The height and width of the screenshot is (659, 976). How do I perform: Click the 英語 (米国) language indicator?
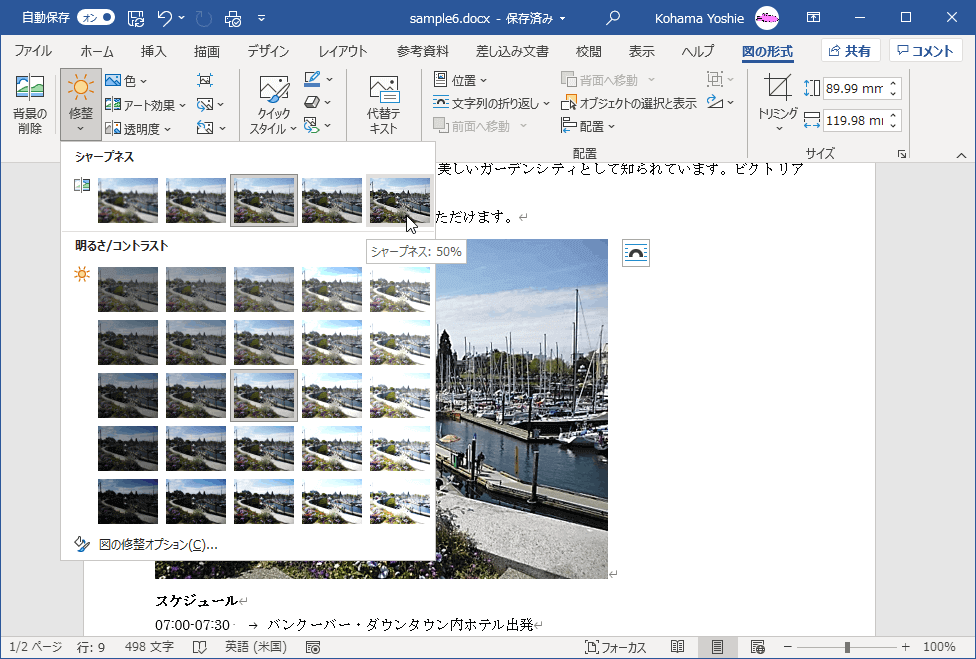point(256,647)
